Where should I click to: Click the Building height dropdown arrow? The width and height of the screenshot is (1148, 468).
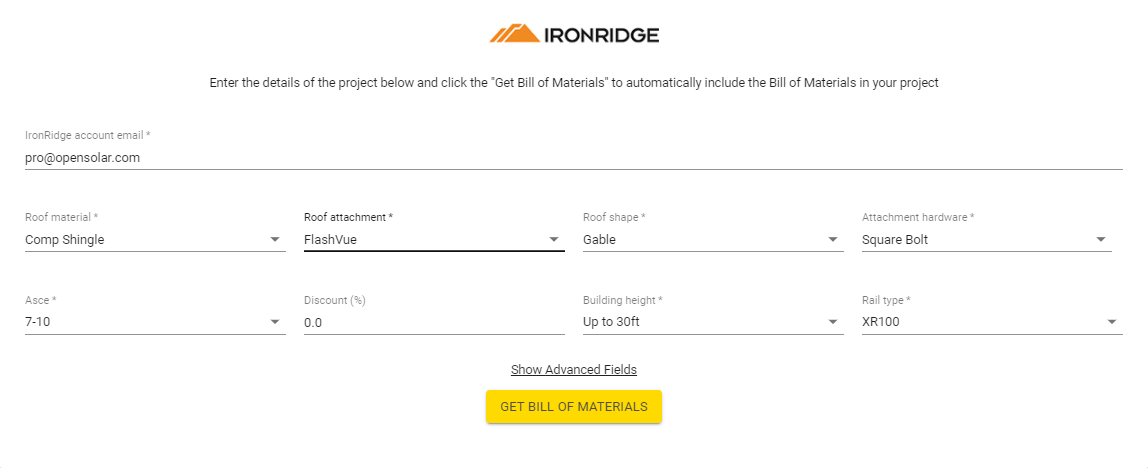coord(832,322)
